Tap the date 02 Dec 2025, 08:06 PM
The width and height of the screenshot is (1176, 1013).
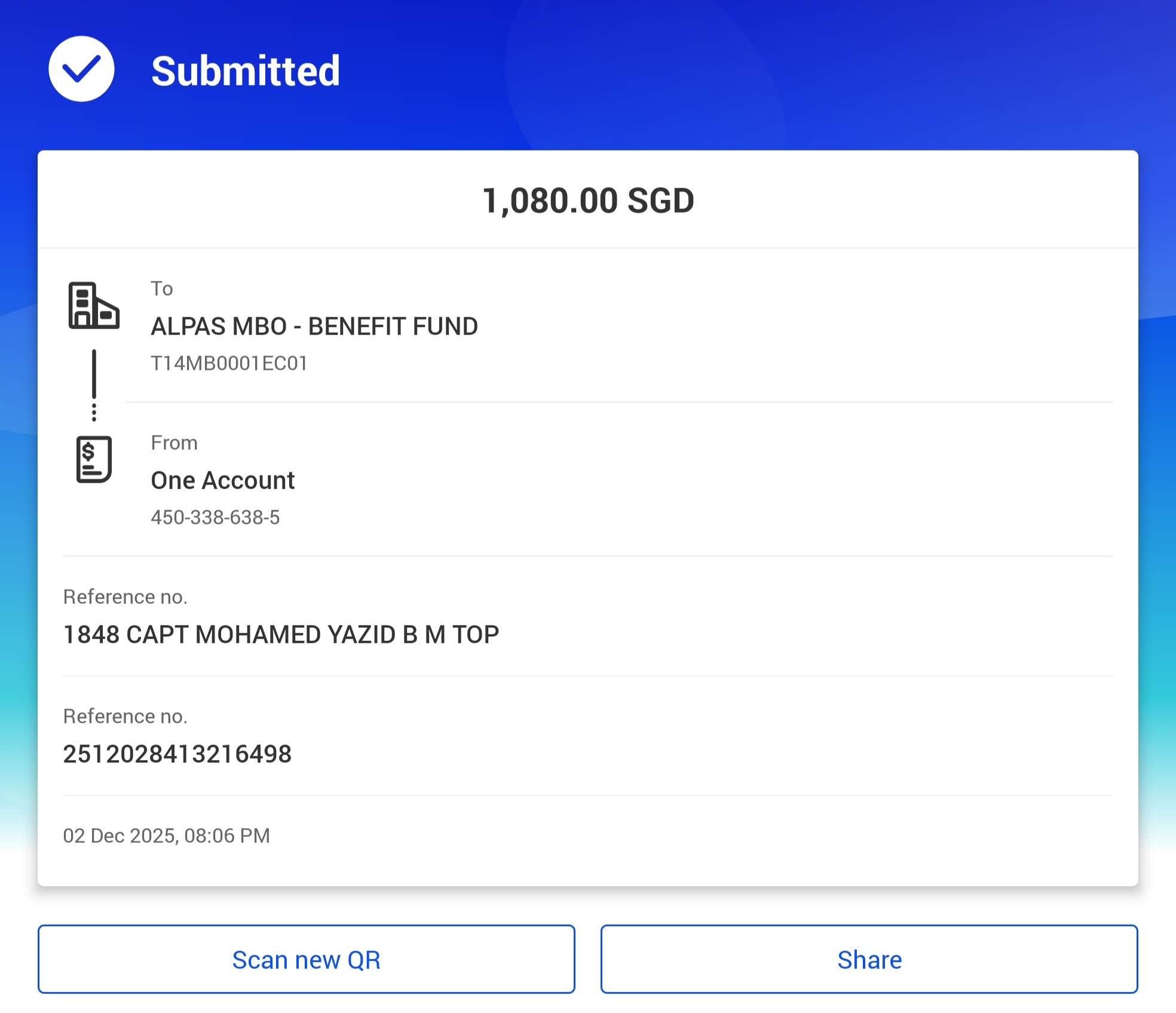point(167,836)
